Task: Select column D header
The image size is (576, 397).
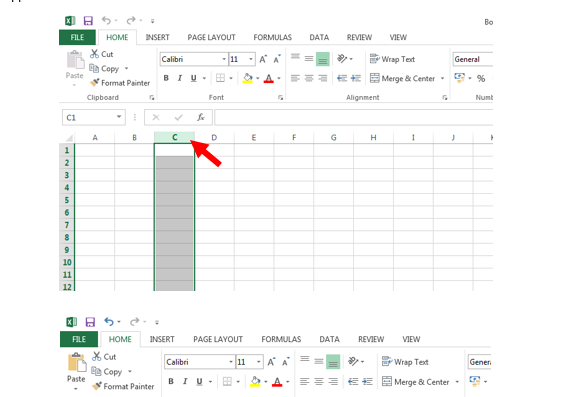Action: 214,138
